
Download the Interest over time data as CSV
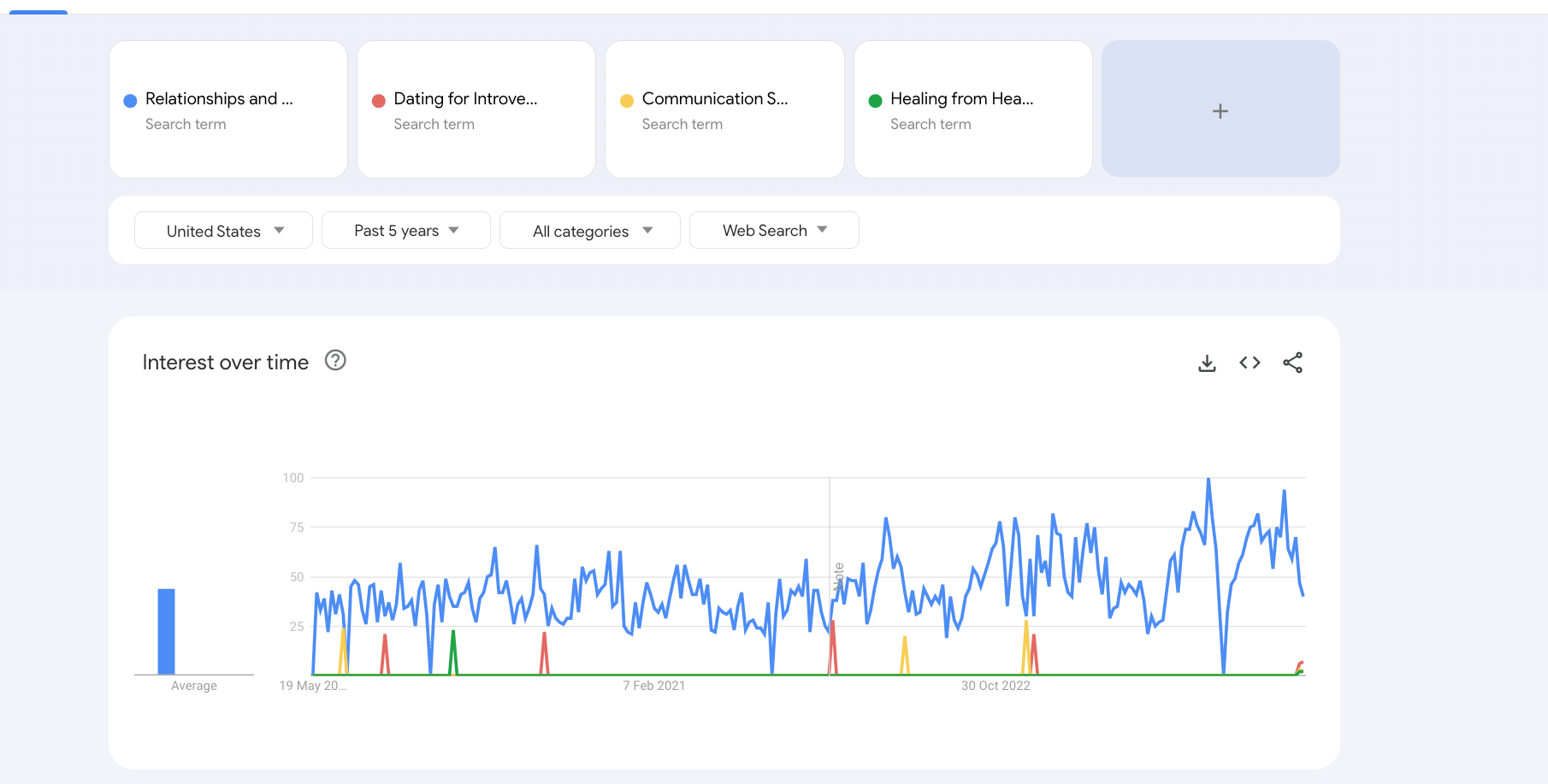1207,363
